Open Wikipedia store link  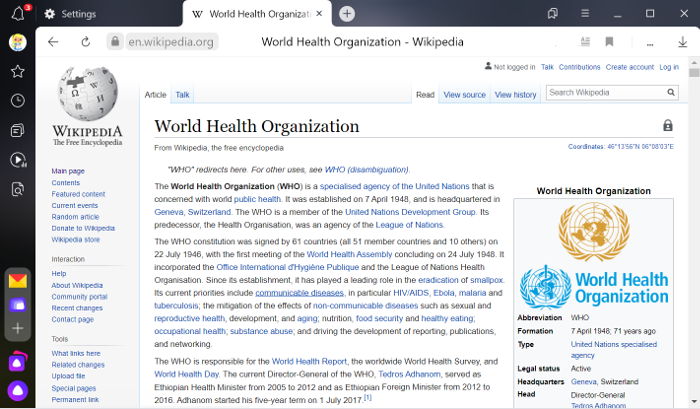coord(75,240)
